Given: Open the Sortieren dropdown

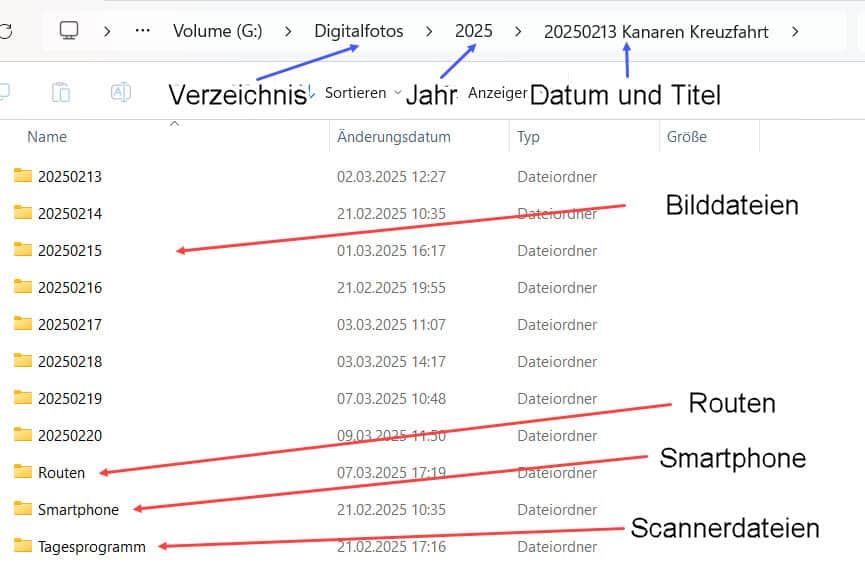Looking at the screenshot, I should (x=361, y=93).
